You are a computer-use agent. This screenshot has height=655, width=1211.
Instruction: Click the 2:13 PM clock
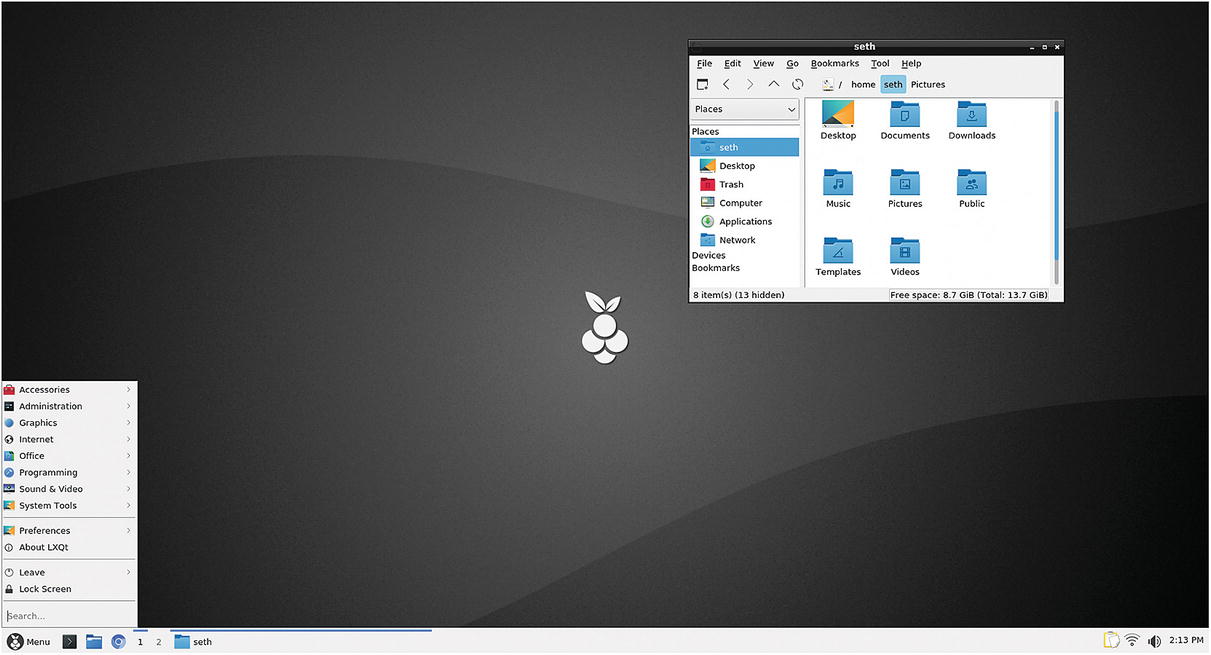coord(1184,641)
